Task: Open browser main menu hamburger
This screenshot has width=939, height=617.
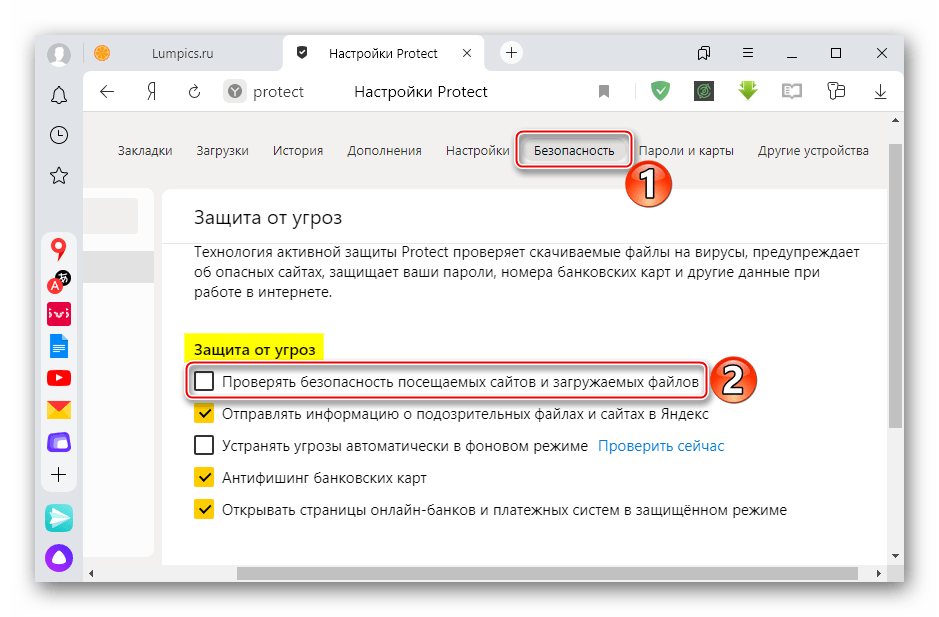Action: 747,53
